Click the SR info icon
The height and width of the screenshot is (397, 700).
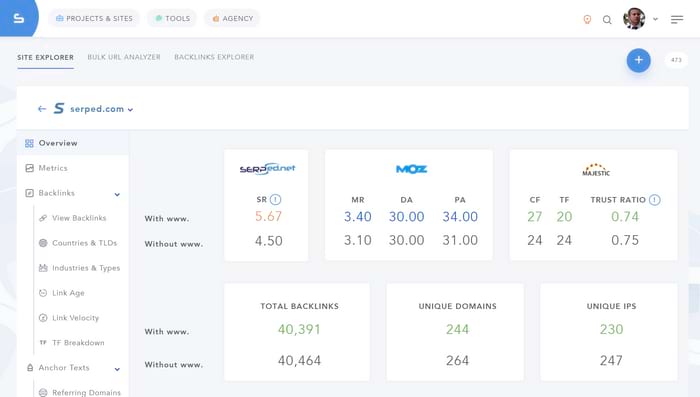275,200
